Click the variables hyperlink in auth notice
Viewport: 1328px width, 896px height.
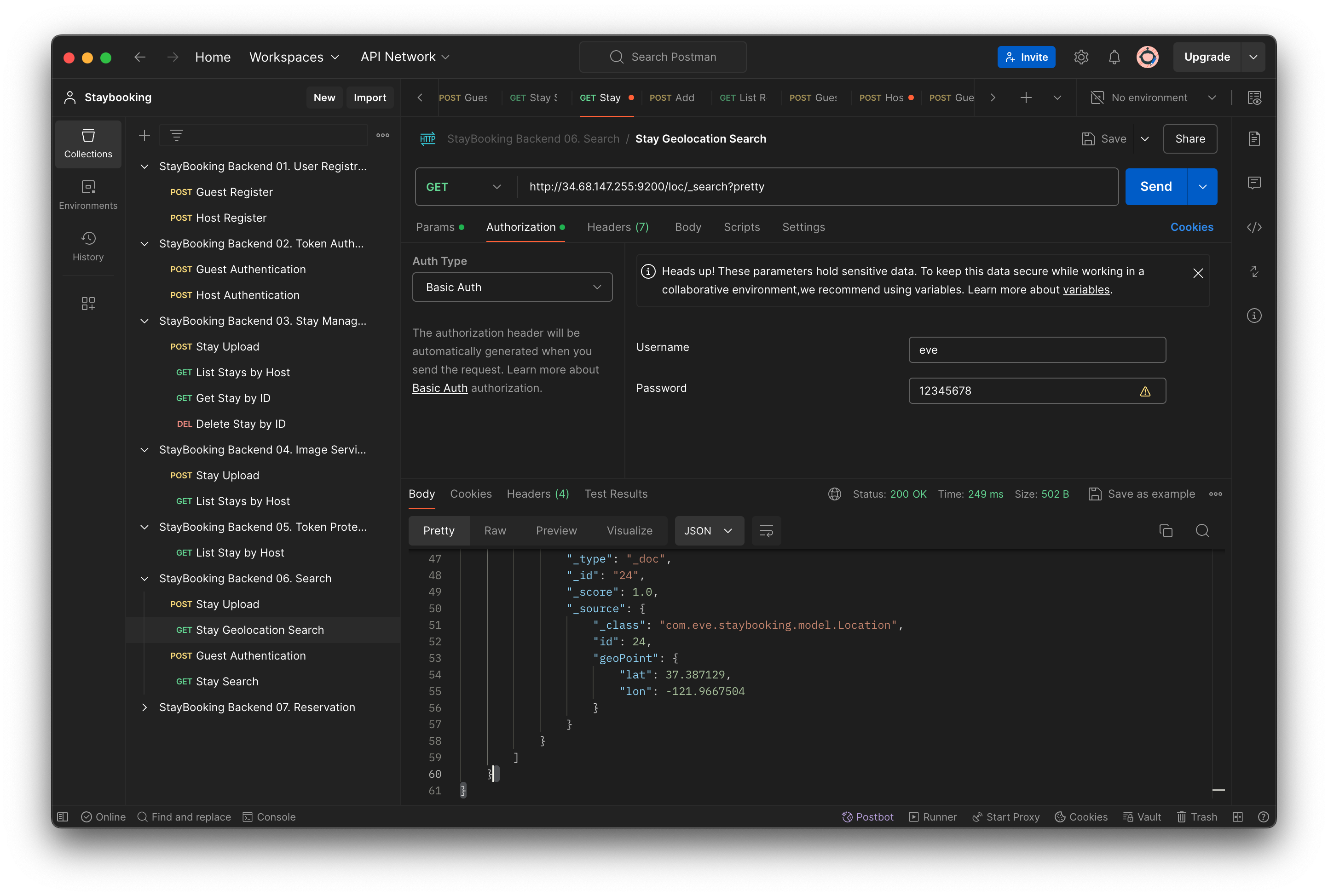(1086, 290)
